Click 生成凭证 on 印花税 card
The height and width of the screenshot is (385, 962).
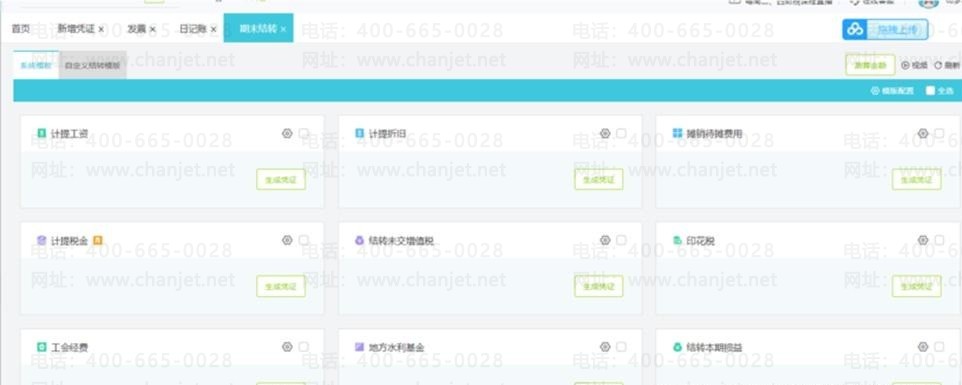[917, 286]
